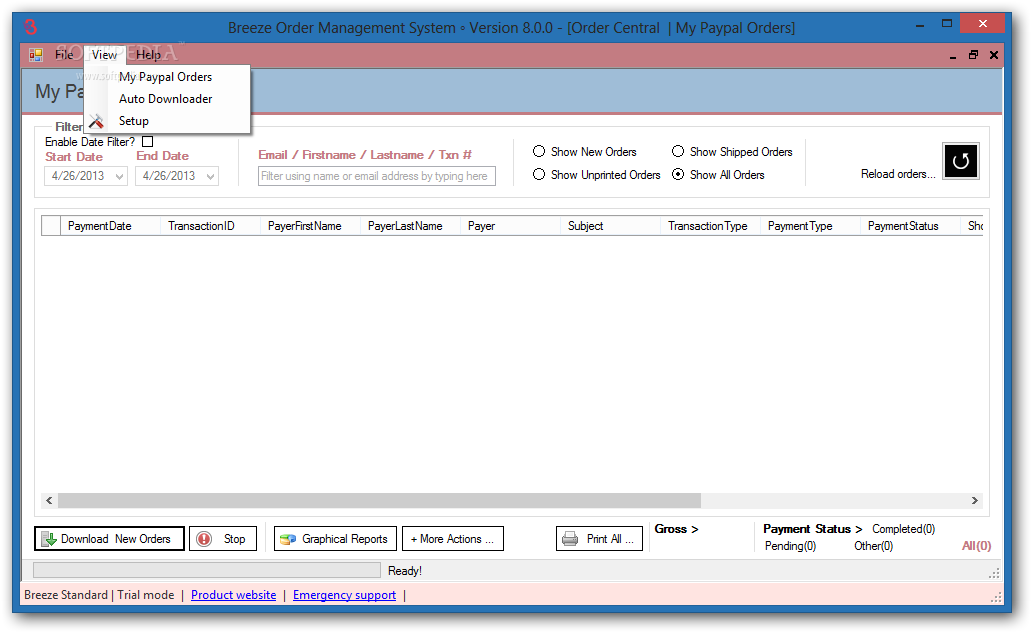Click the + More Actions button

click(453, 539)
